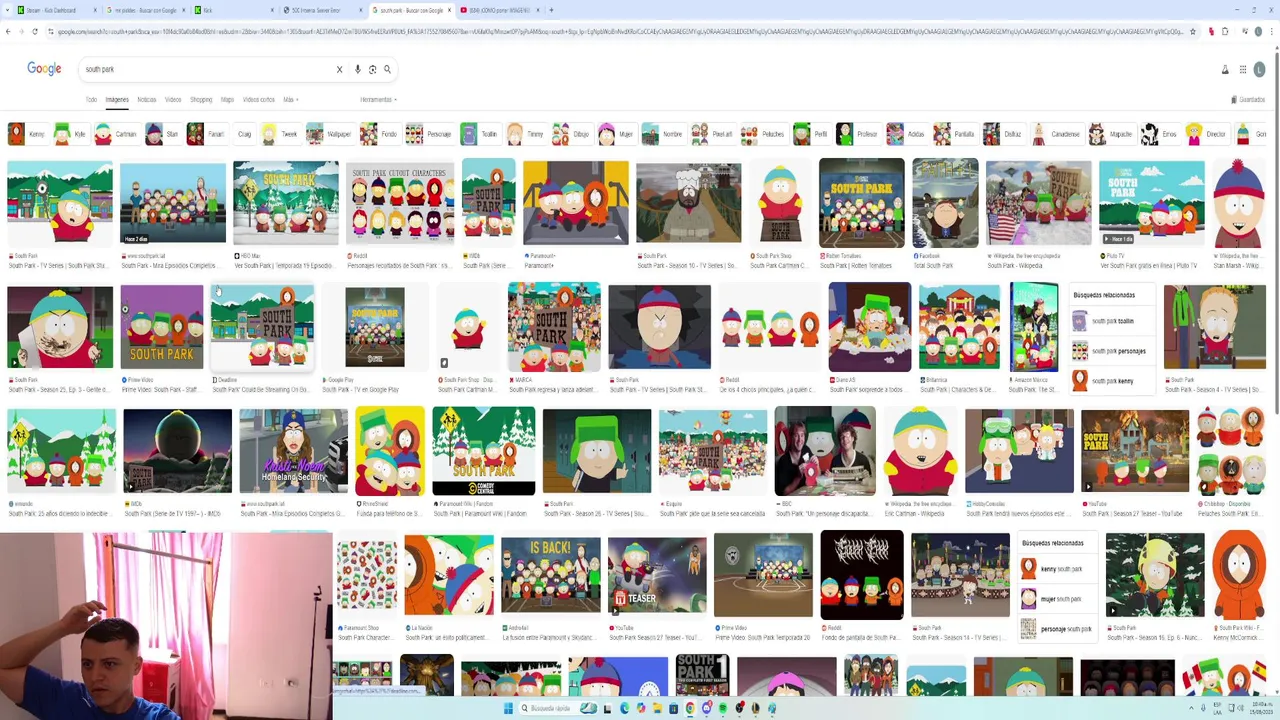The image size is (1280, 720).
Task: Open the 'IS BACK!' South Park thumbnail
Action: pos(551,575)
